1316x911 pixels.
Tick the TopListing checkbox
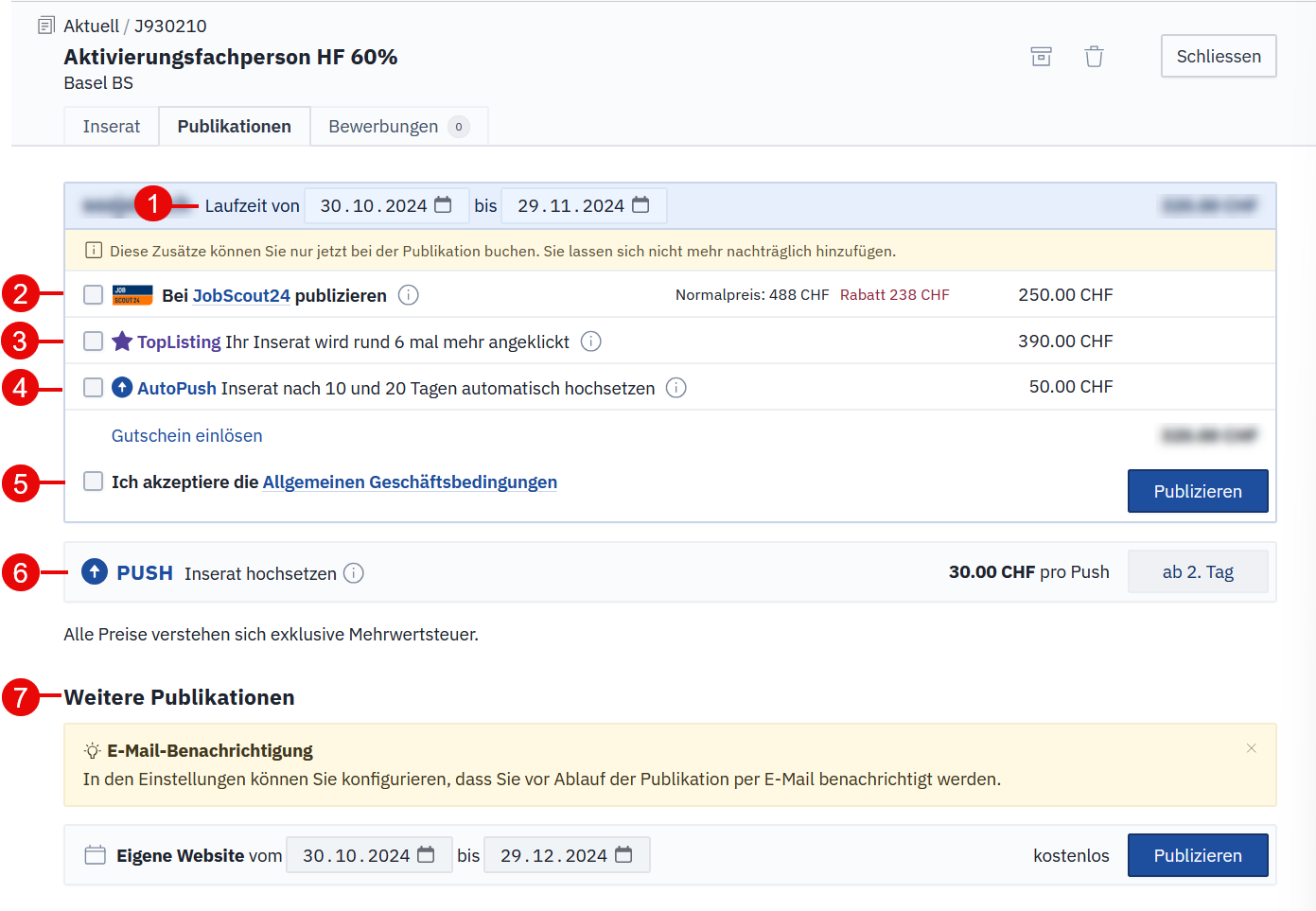click(x=93, y=341)
